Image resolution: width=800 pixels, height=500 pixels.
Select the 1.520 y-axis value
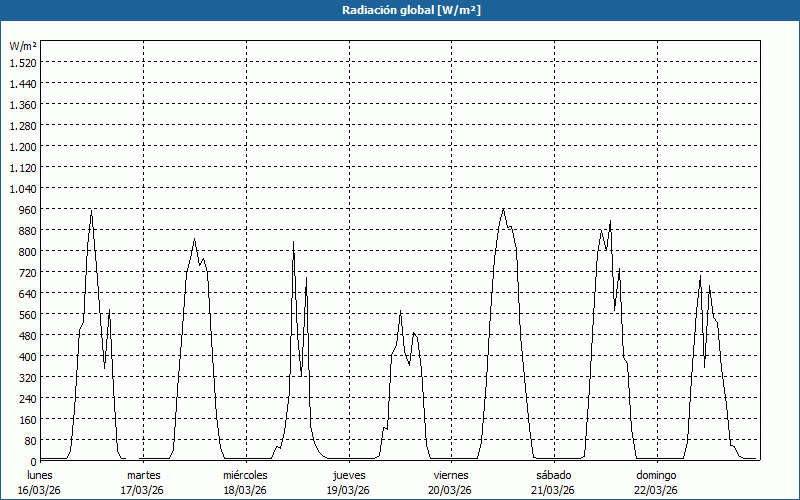tap(22, 62)
